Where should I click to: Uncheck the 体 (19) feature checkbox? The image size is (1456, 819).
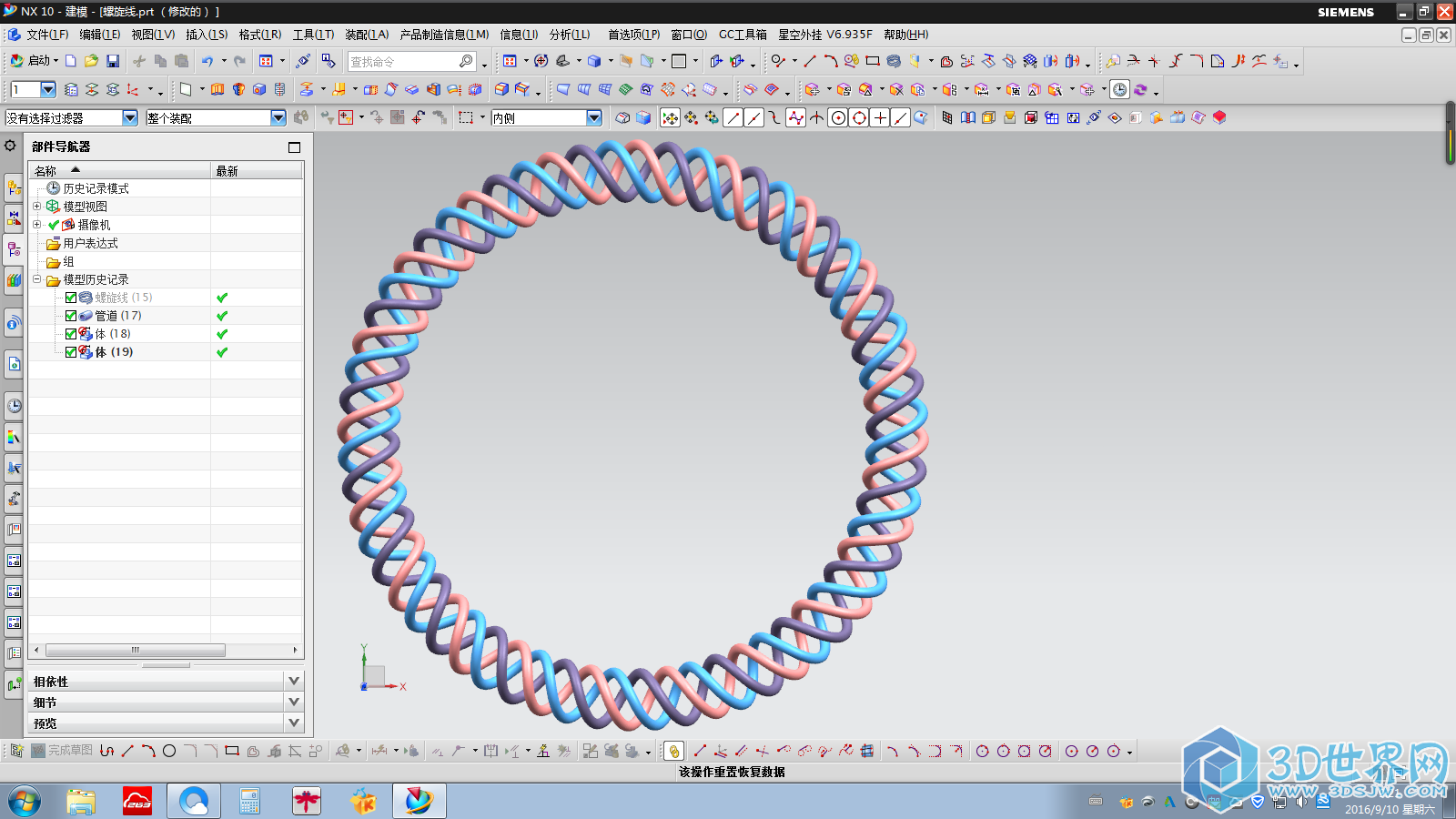pyautogui.click(x=71, y=352)
